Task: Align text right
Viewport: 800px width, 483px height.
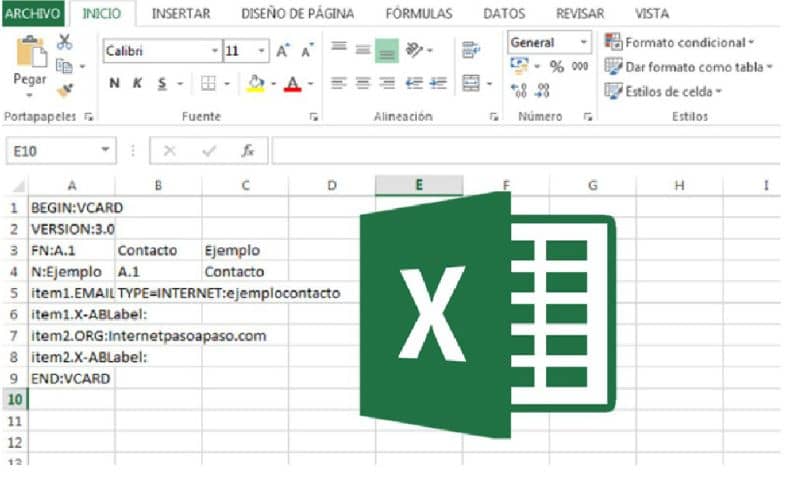Action: pyautogui.click(x=387, y=83)
